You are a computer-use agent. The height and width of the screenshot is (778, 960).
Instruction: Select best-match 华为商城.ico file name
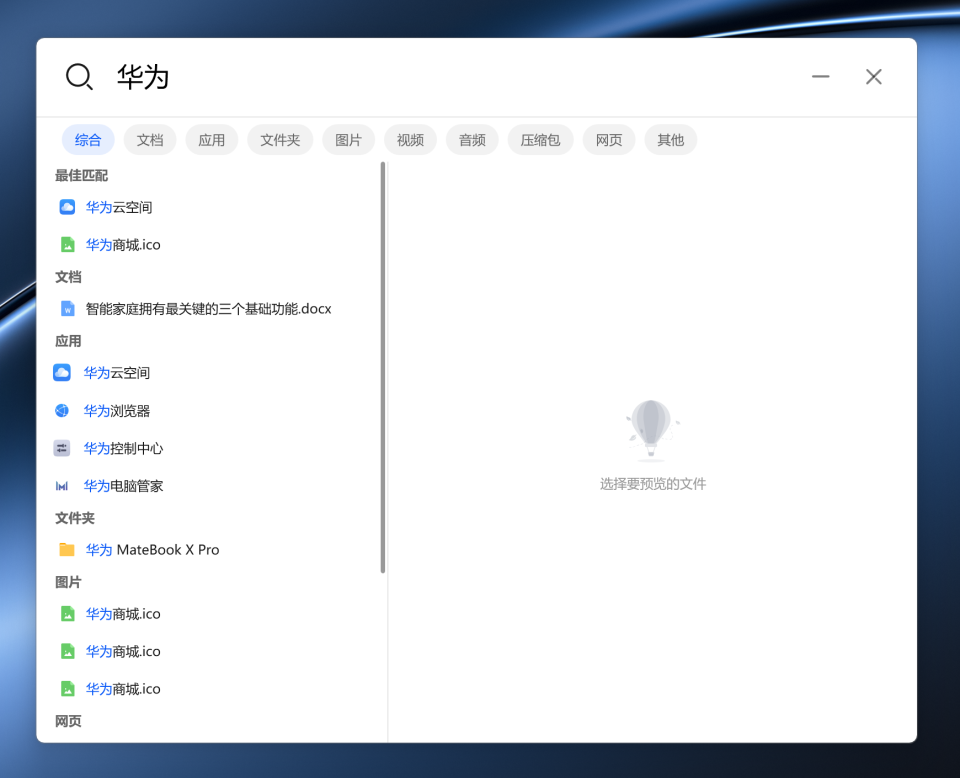click(x=123, y=245)
